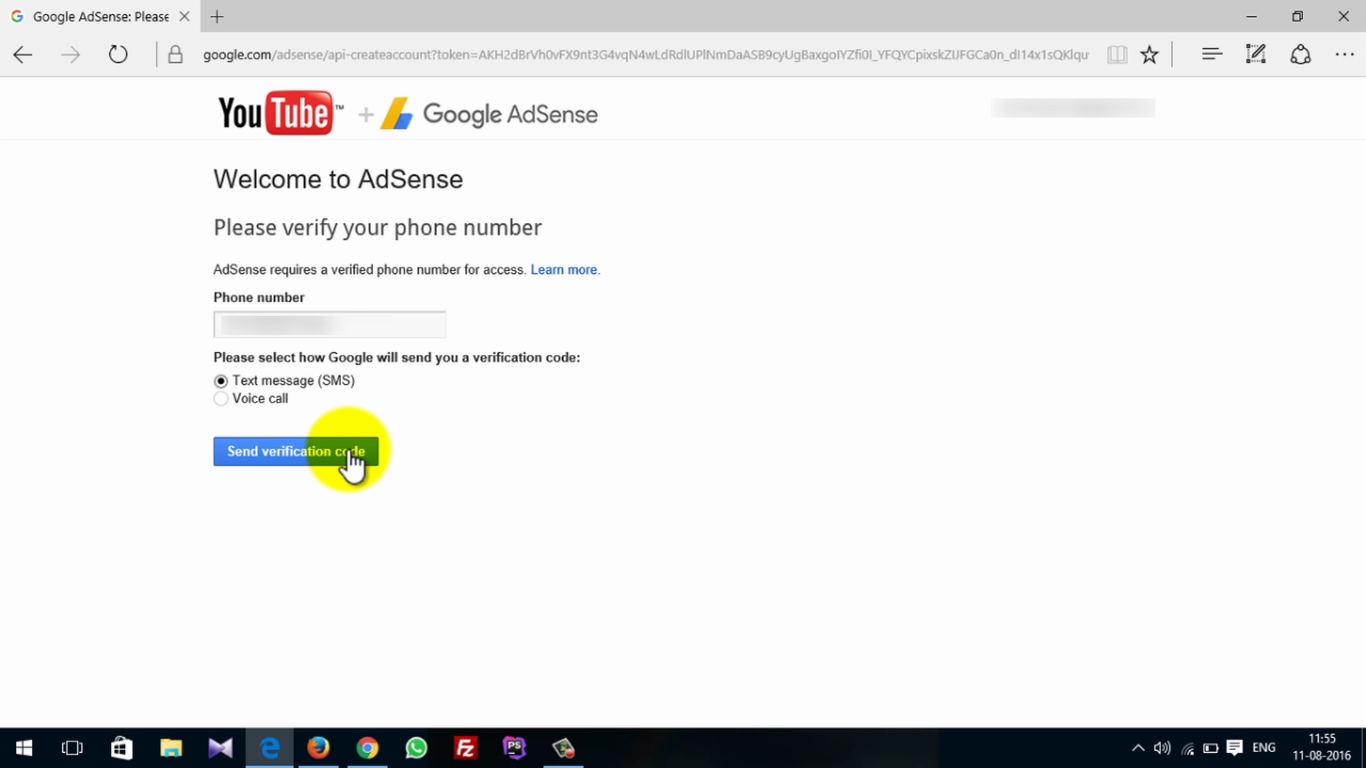Viewport: 1366px width, 768px height.
Task: Click the Google AdSense logo
Action: 489,114
